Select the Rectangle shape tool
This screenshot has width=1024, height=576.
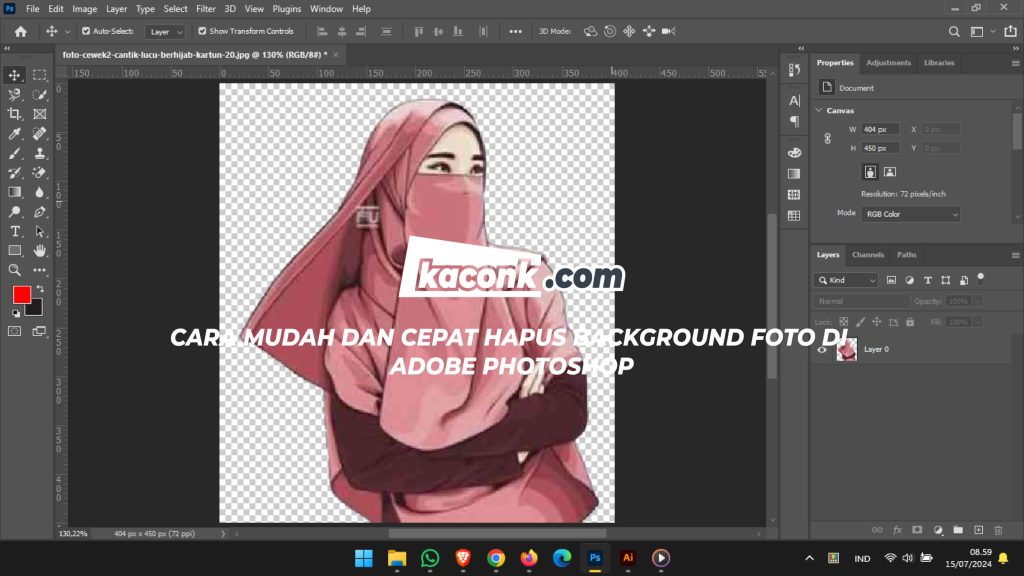pos(14,251)
